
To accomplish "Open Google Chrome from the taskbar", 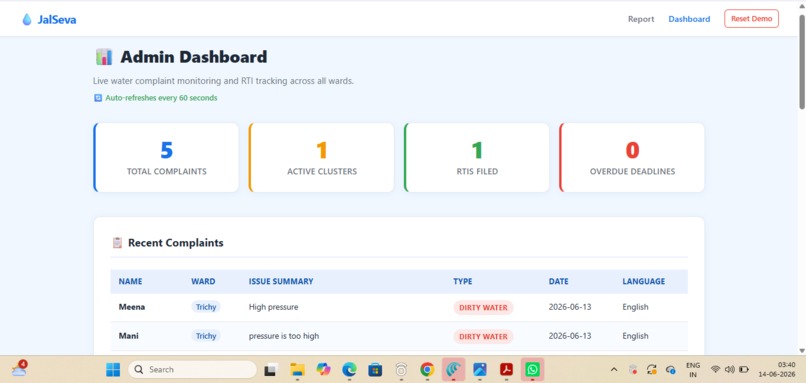I will [x=427, y=369].
